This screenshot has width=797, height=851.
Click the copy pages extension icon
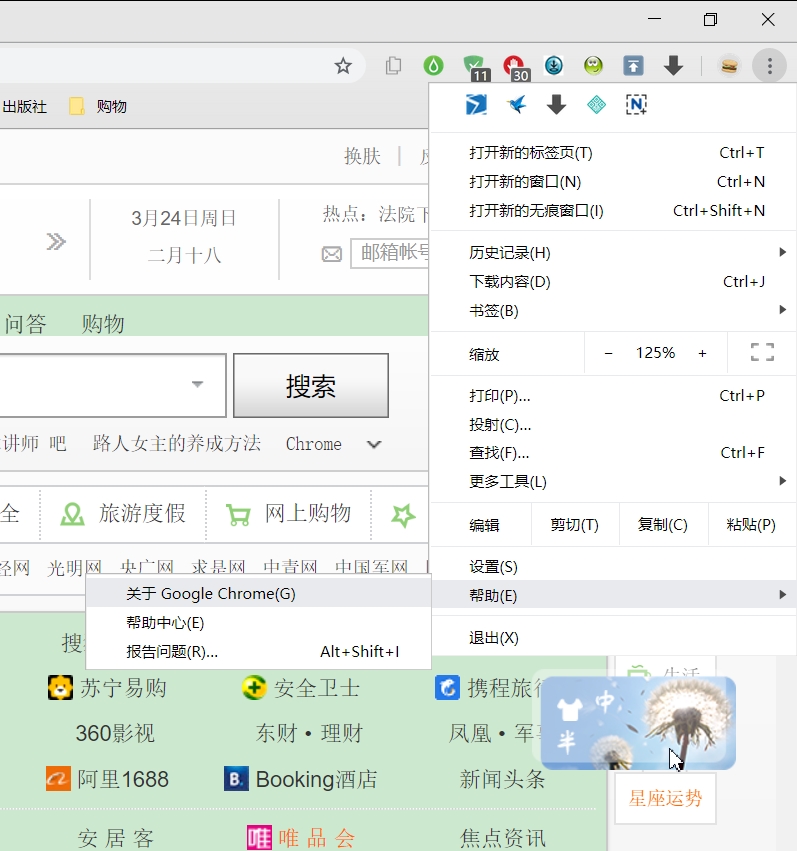click(393, 66)
